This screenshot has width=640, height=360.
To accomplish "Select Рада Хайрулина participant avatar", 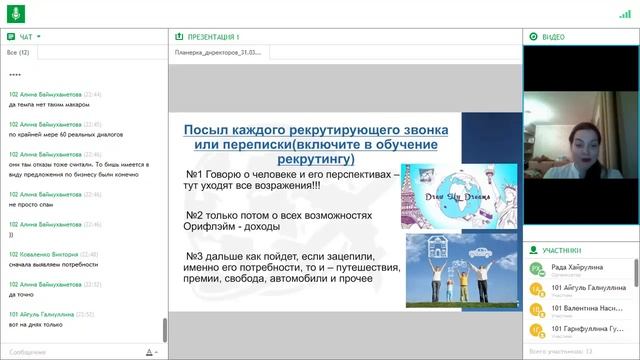I will pos(537,269).
